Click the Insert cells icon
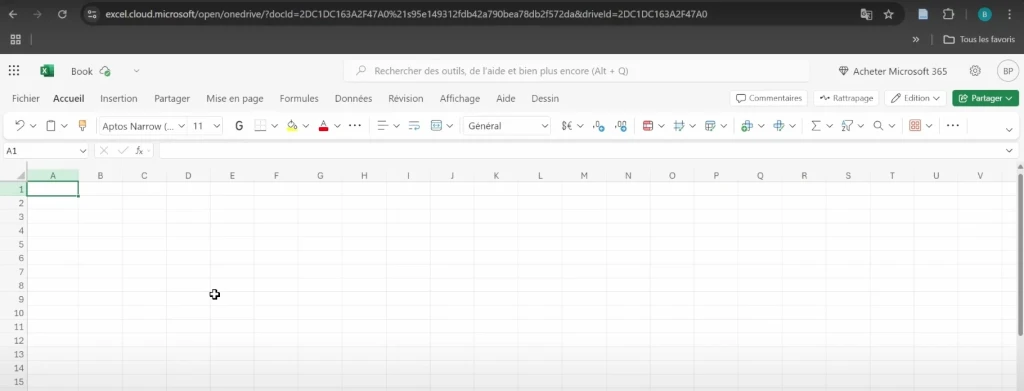This screenshot has height=391, width=1024. [747, 126]
